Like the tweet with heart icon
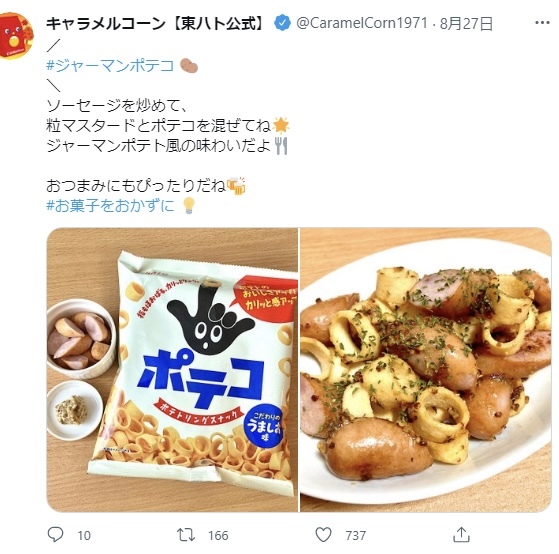The height and width of the screenshot is (554, 559). (323, 534)
